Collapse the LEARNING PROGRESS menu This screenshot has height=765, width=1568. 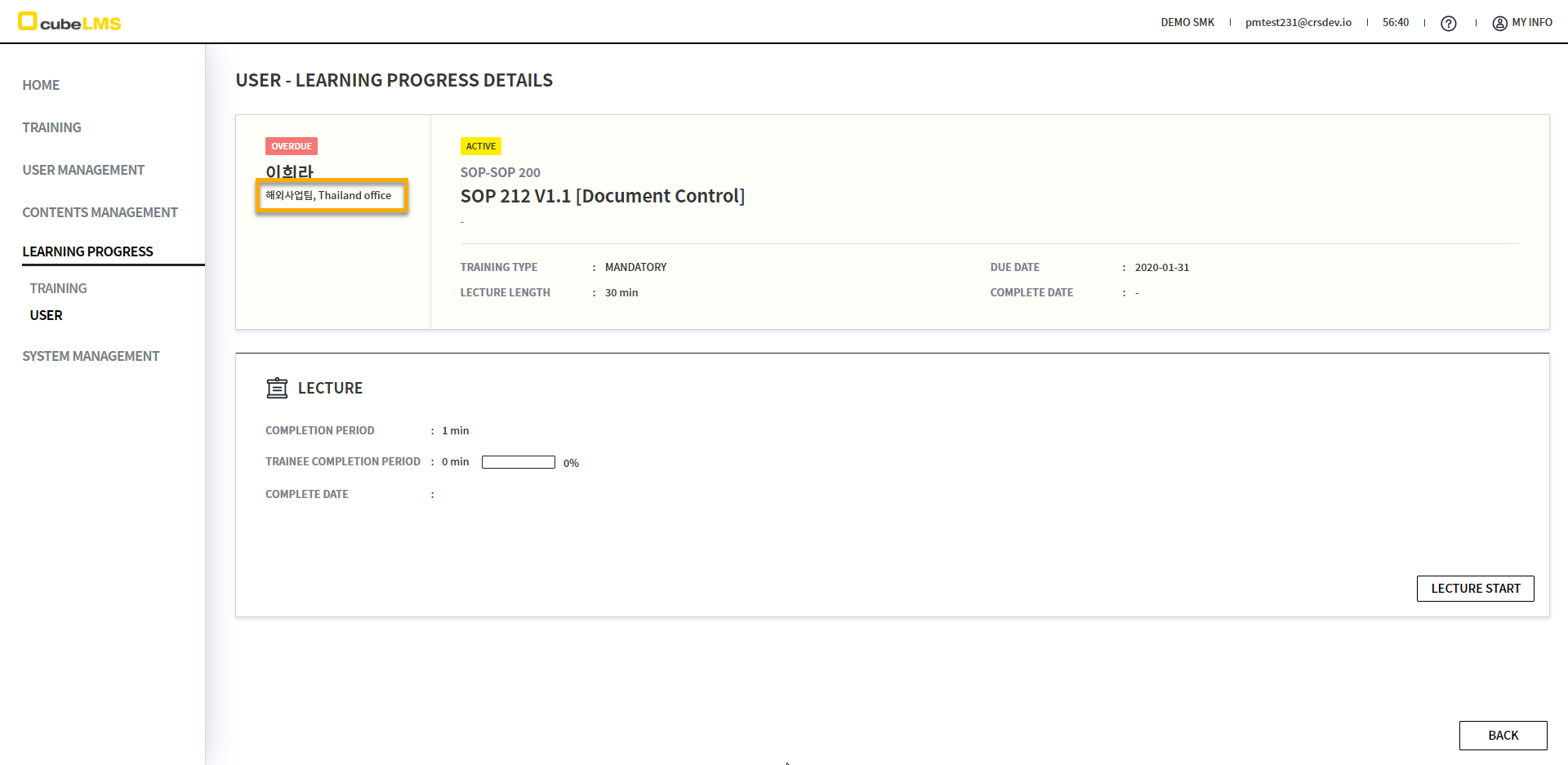tap(87, 251)
